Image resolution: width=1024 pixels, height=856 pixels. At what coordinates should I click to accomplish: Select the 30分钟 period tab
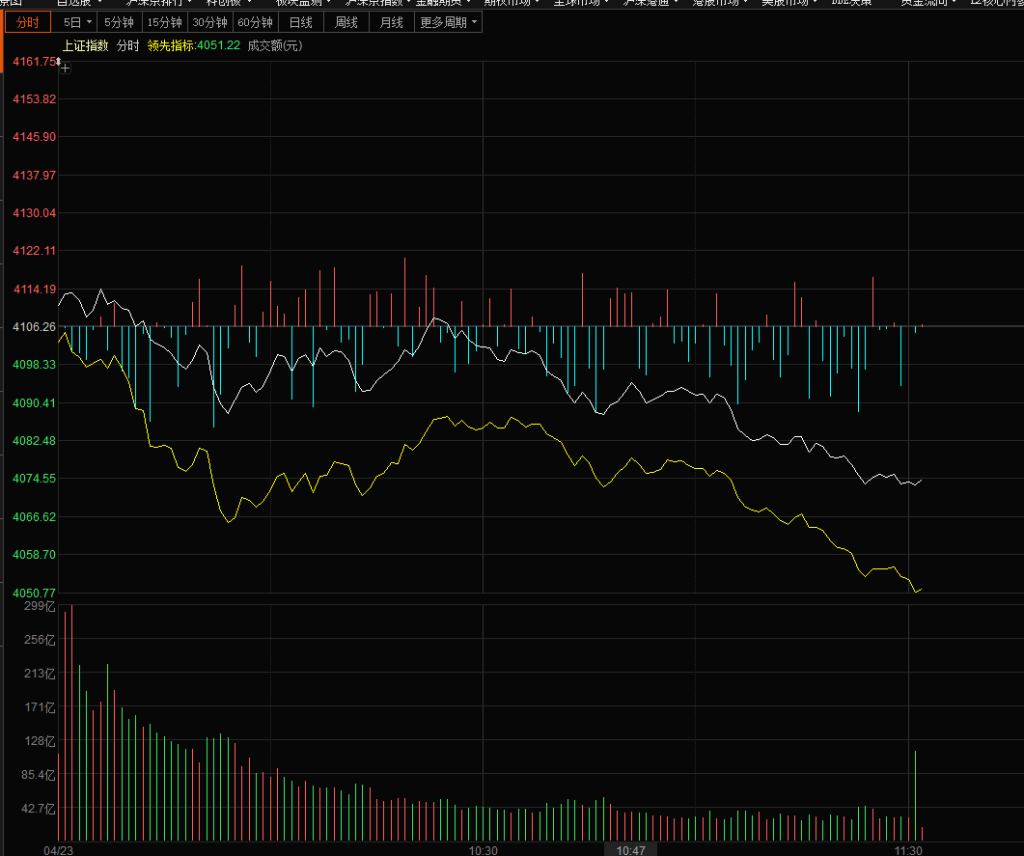click(x=210, y=22)
